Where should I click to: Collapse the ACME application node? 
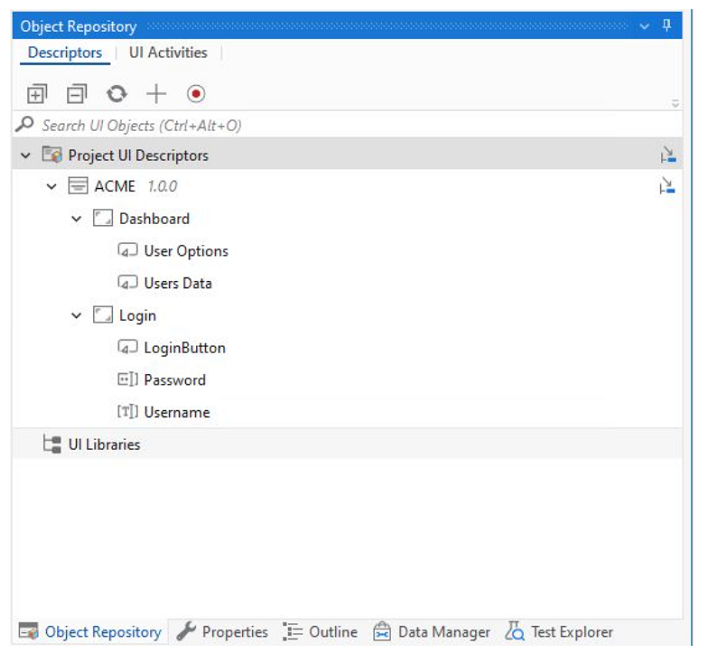52,187
